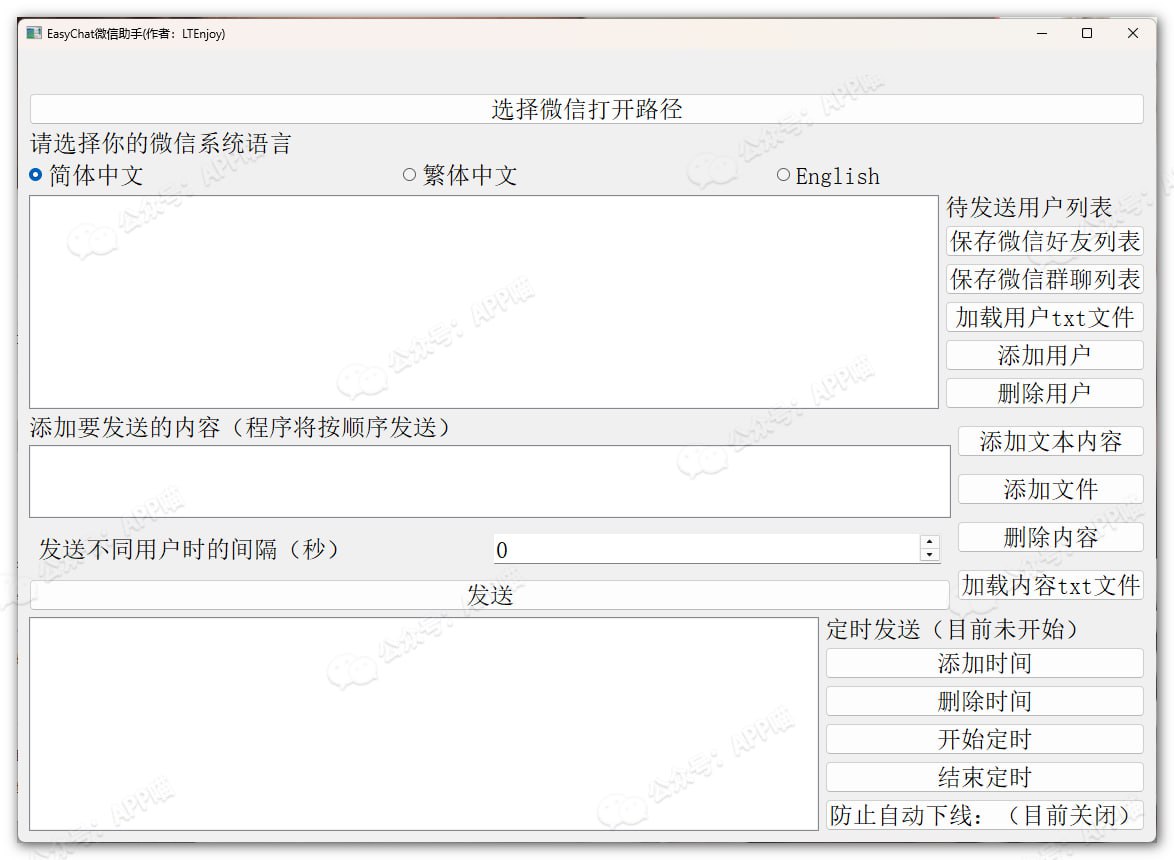Click 选择微信打开路径 button

[586, 109]
